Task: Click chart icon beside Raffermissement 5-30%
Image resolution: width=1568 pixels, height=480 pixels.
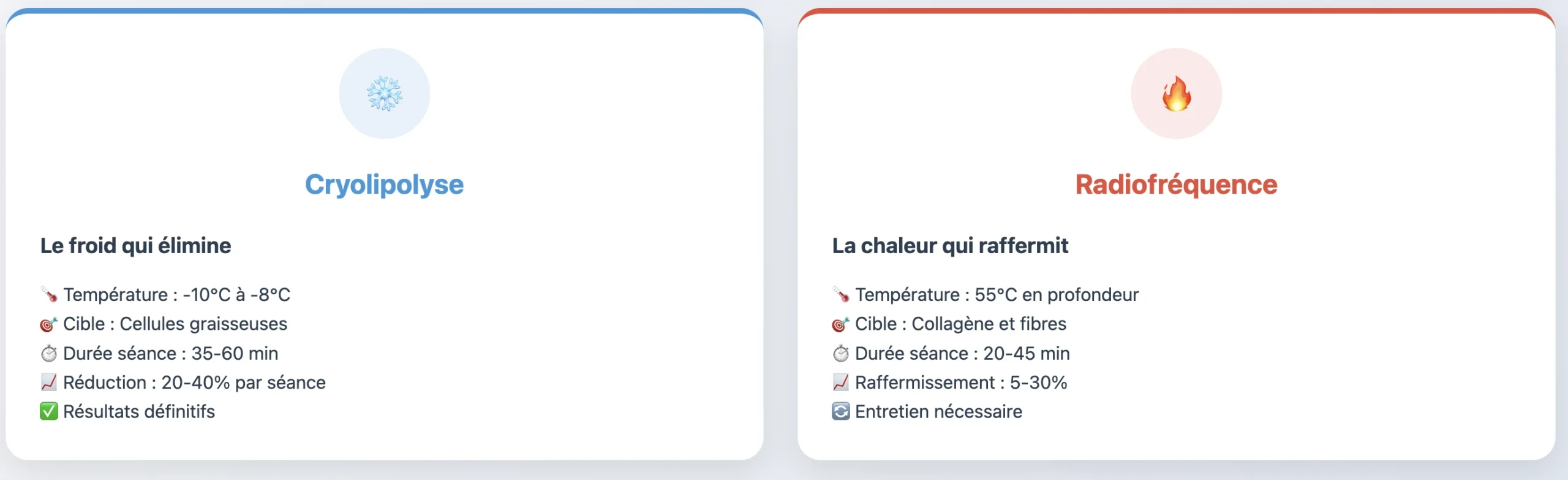Action: pyautogui.click(x=841, y=383)
